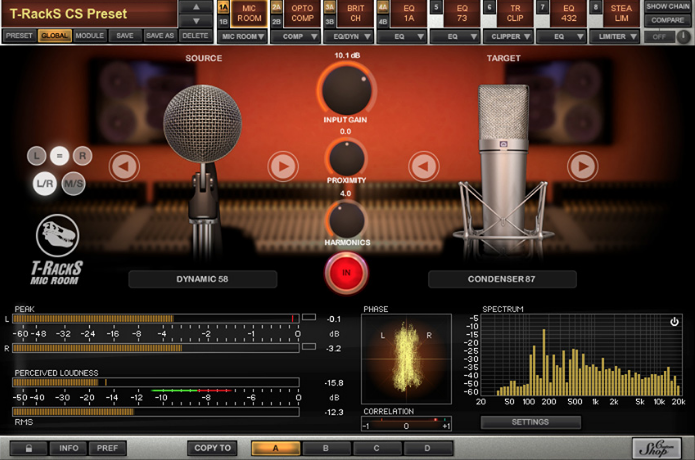Click the INFO button

point(69,448)
